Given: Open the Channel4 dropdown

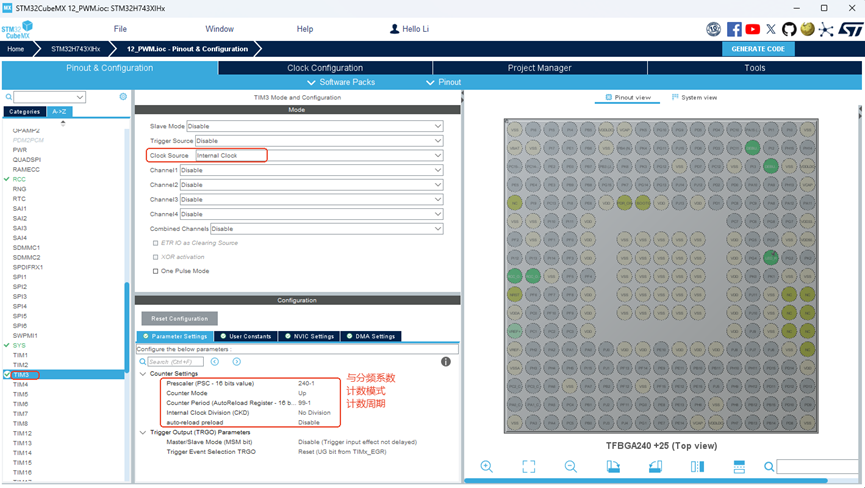Looking at the screenshot, I should [x=311, y=214].
